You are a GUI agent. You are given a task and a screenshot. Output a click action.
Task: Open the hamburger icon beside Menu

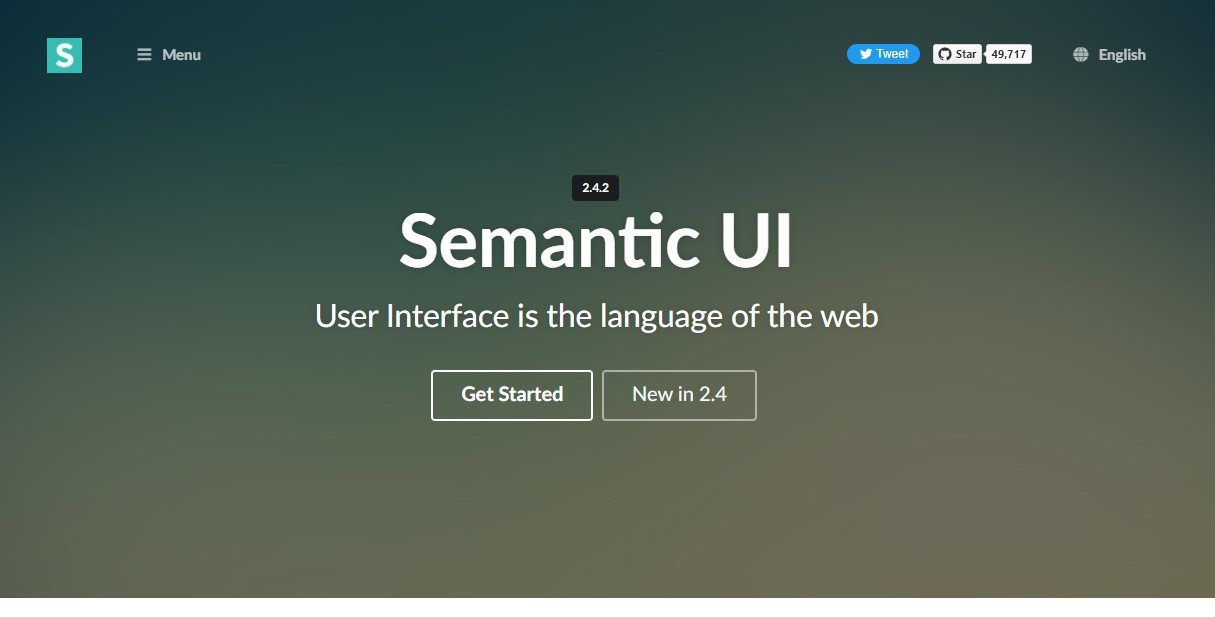click(x=144, y=55)
